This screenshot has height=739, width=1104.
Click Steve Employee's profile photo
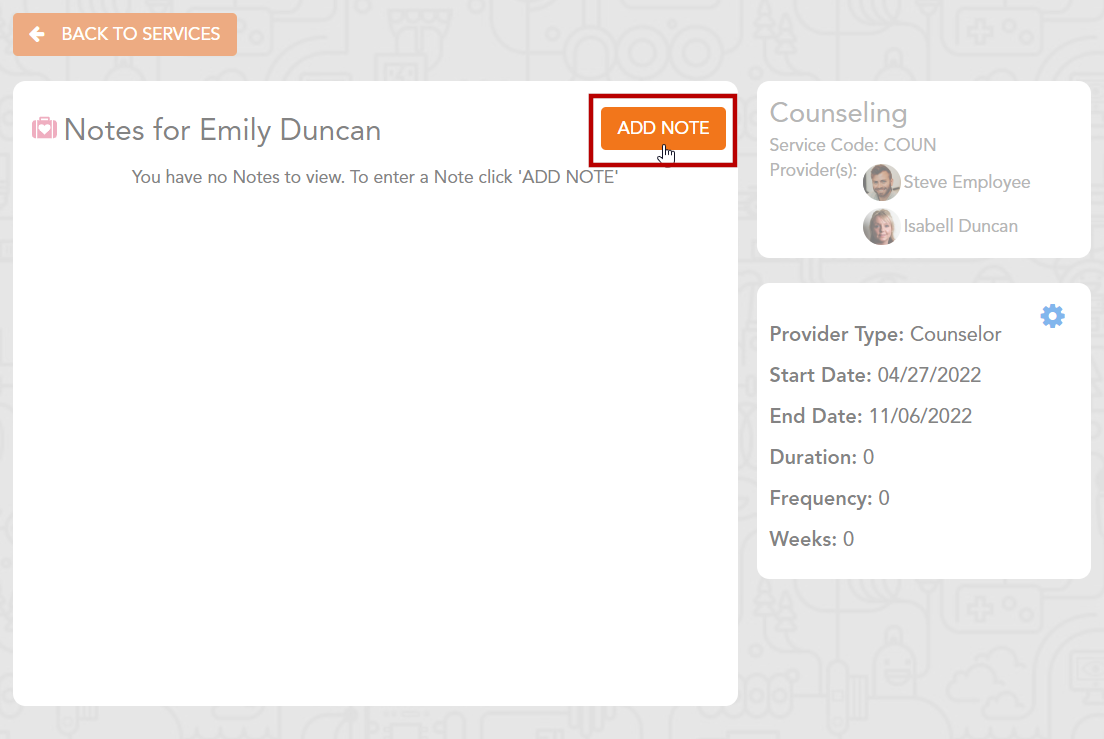(881, 182)
